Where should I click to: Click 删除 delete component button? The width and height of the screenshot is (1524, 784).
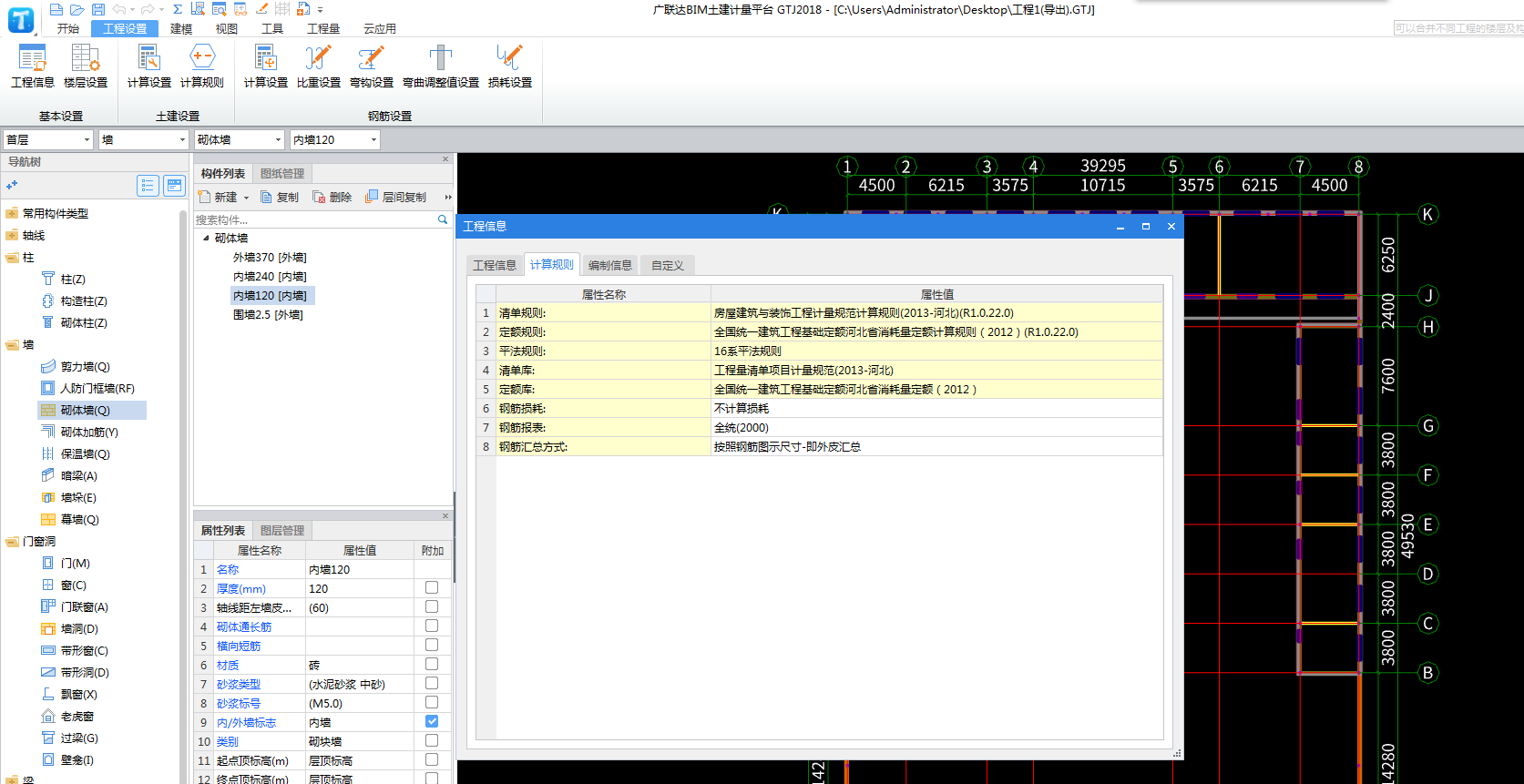pyautogui.click(x=332, y=197)
